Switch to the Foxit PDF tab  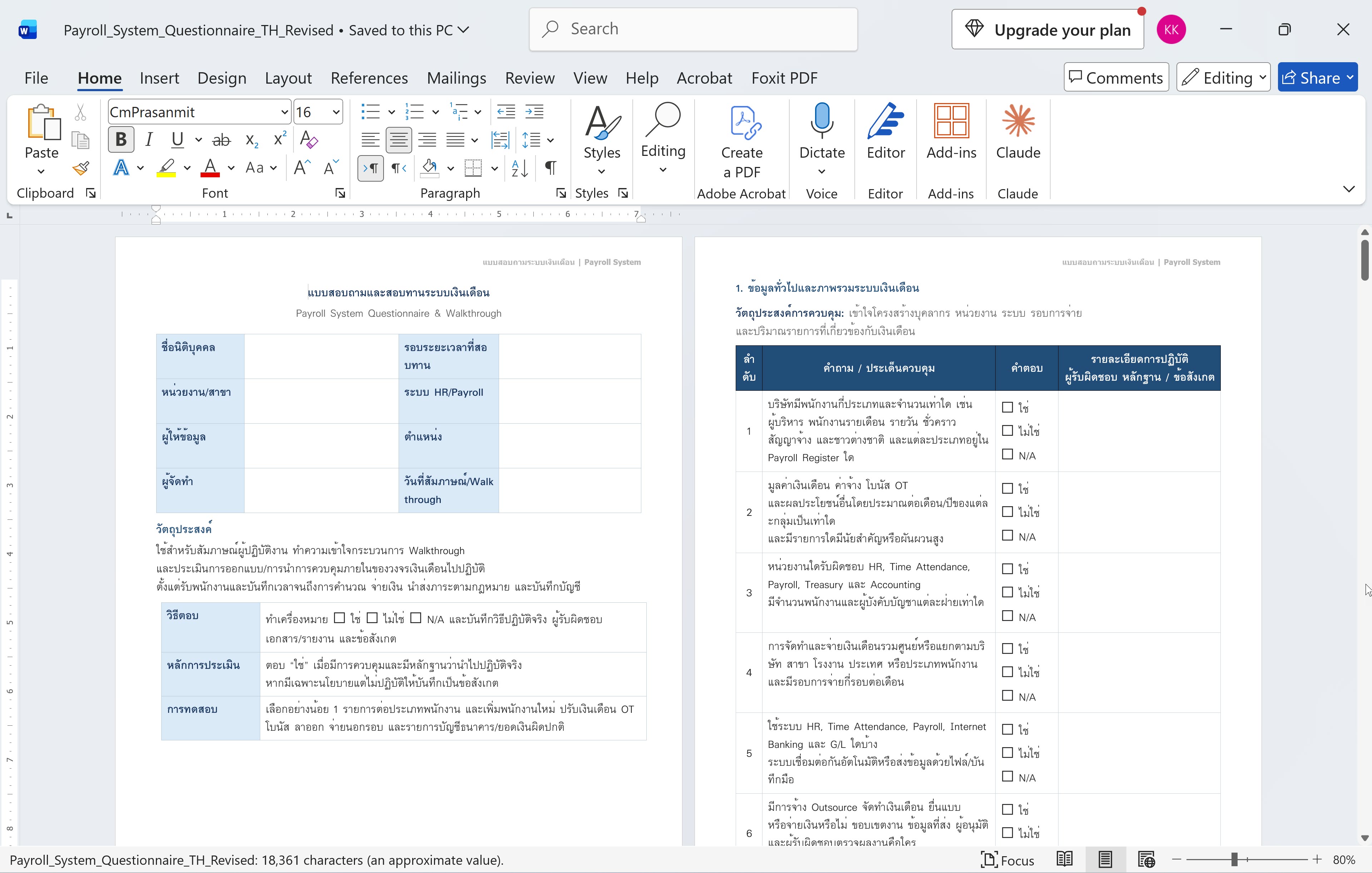click(x=784, y=78)
